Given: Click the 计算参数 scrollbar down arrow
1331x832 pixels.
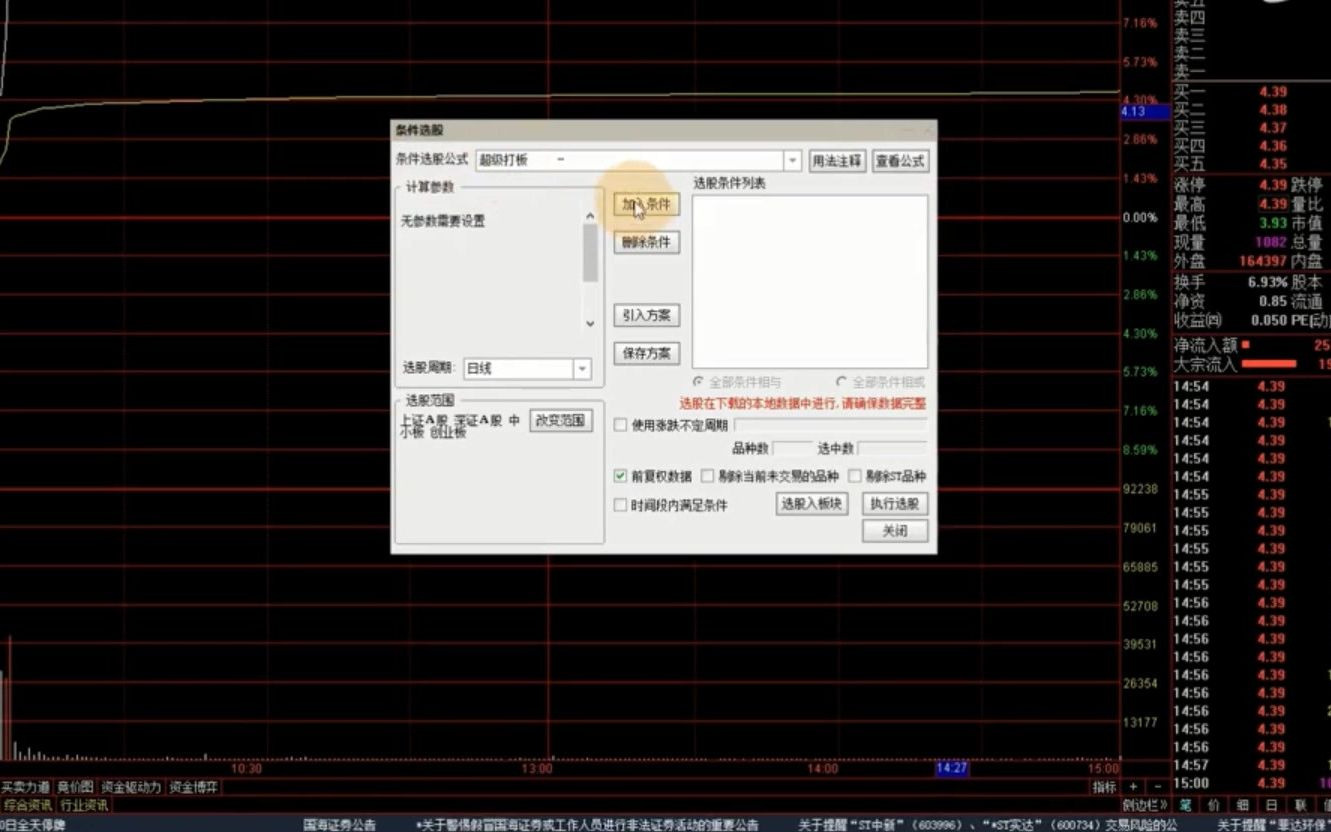Looking at the screenshot, I should pyautogui.click(x=590, y=323).
